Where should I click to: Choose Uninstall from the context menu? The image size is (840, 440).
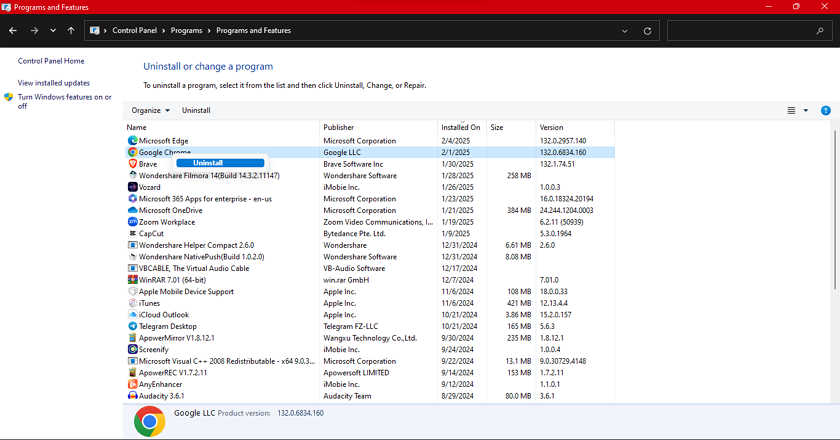pos(220,163)
